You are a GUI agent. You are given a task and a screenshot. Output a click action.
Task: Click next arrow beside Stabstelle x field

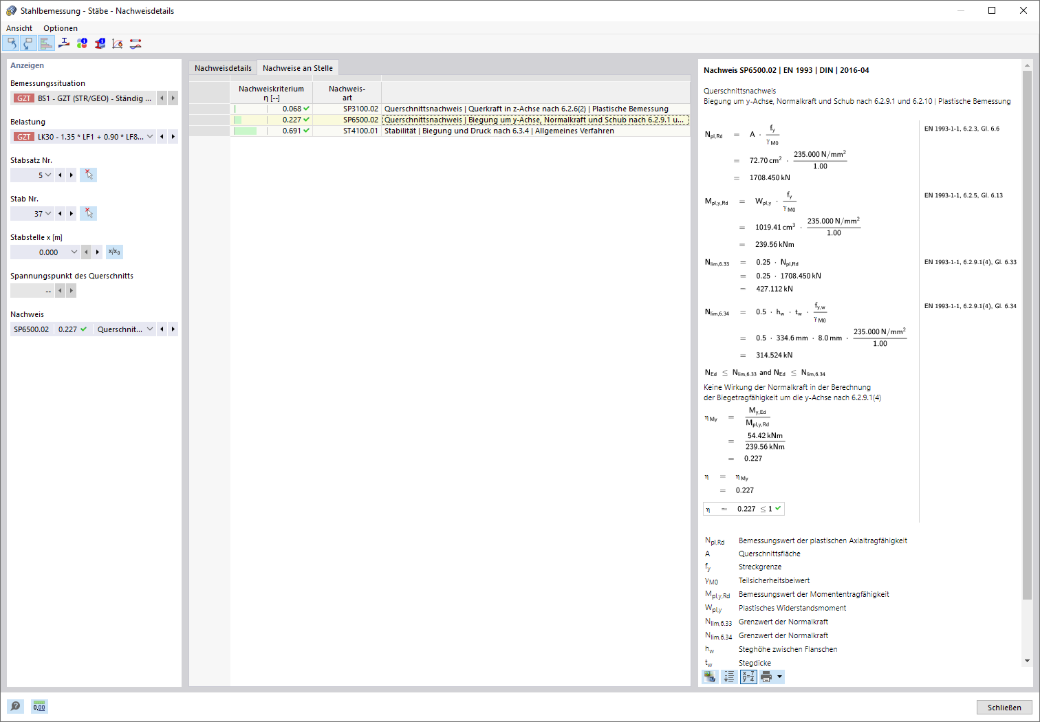point(98,252)
